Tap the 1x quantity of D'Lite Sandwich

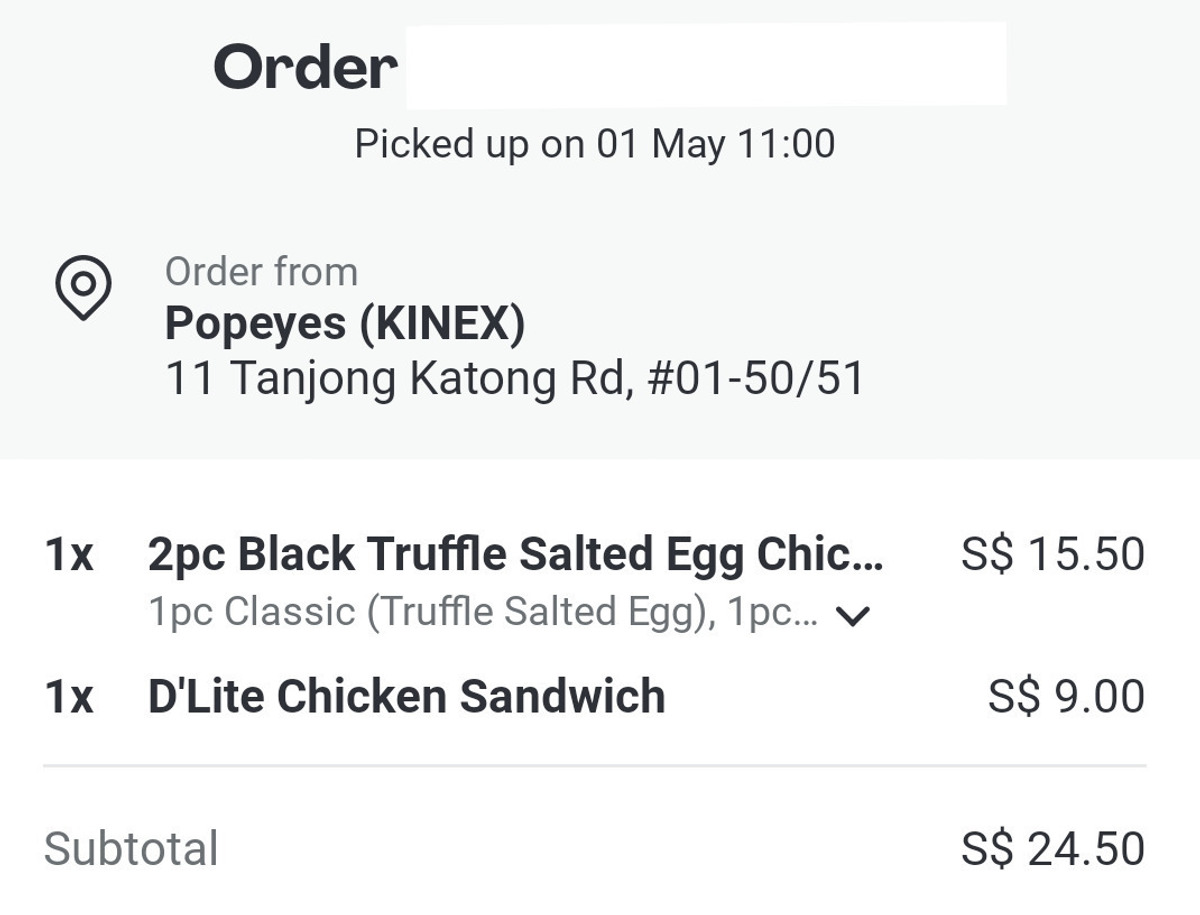69,697
